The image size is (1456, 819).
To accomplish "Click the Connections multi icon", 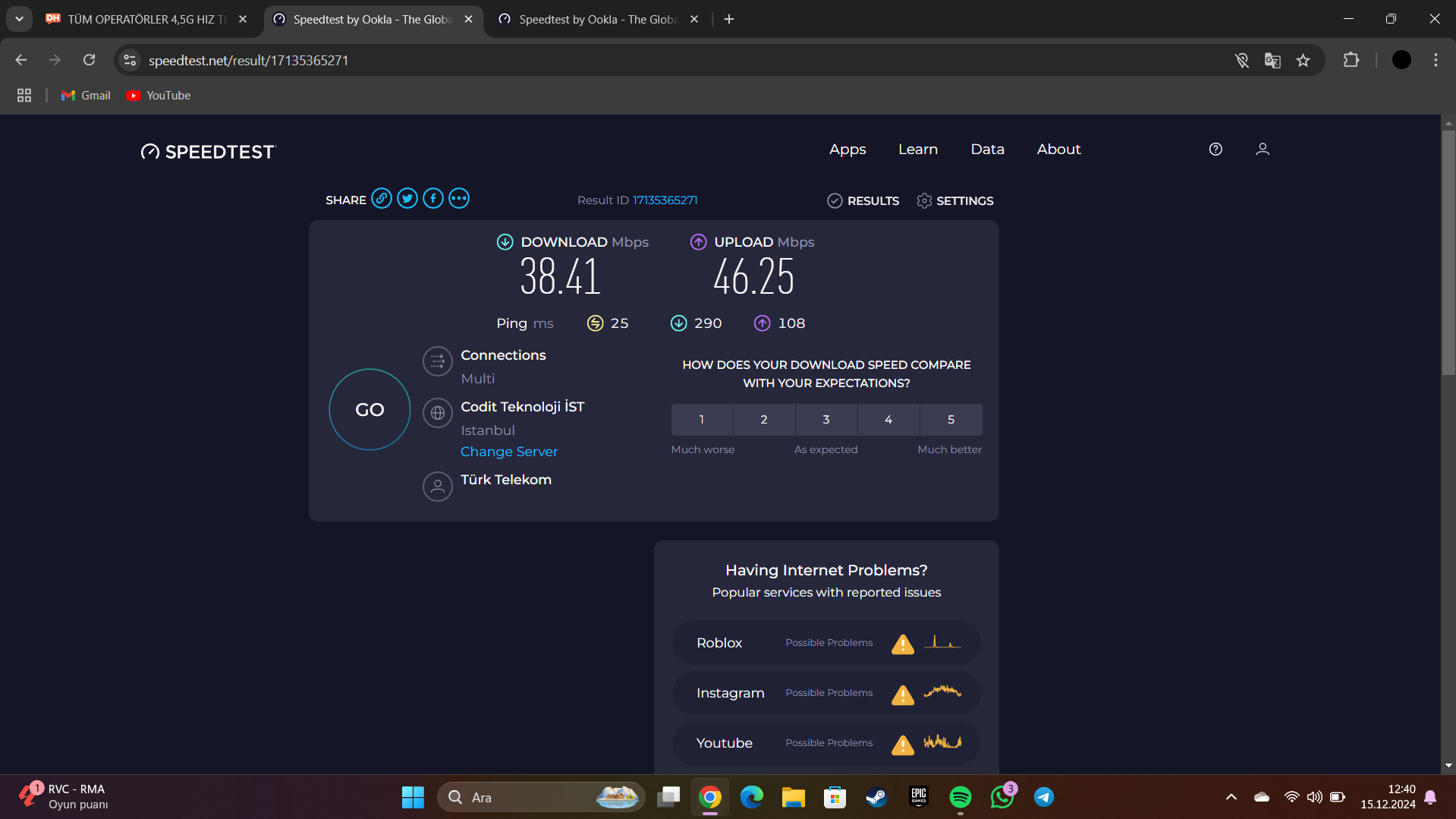I will click(x=438, y=361).
